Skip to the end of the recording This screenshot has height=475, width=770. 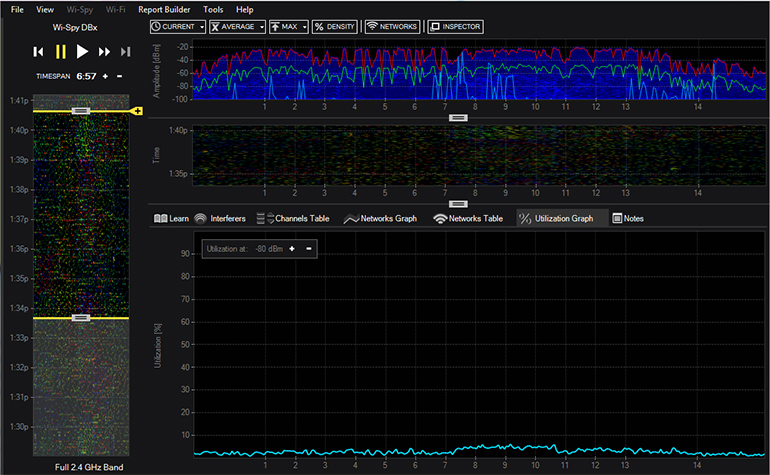[126, 51]
